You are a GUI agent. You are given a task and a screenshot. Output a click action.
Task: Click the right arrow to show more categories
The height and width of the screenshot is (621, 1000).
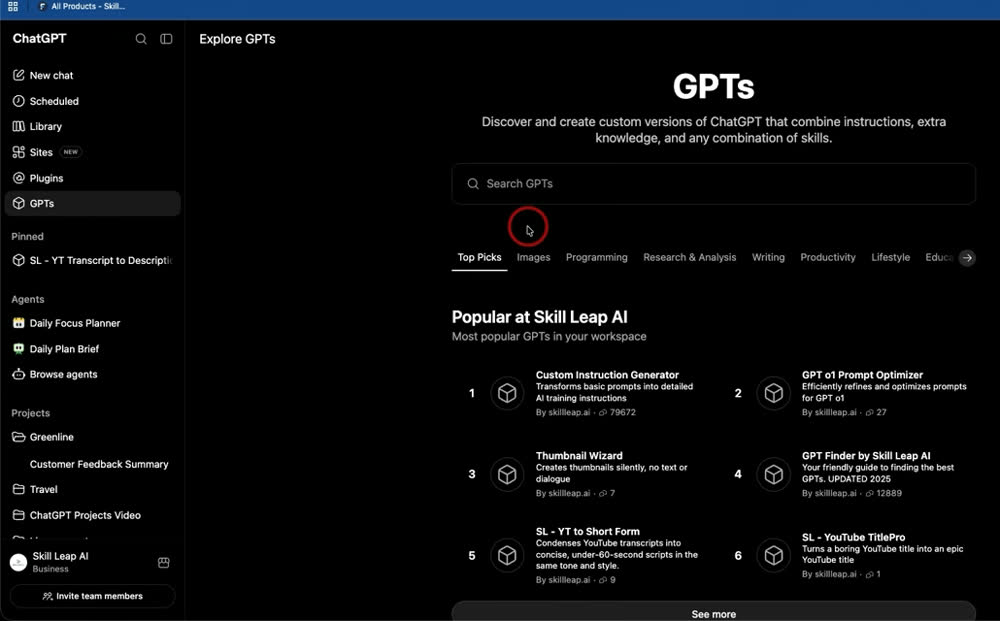coord(967,258)
